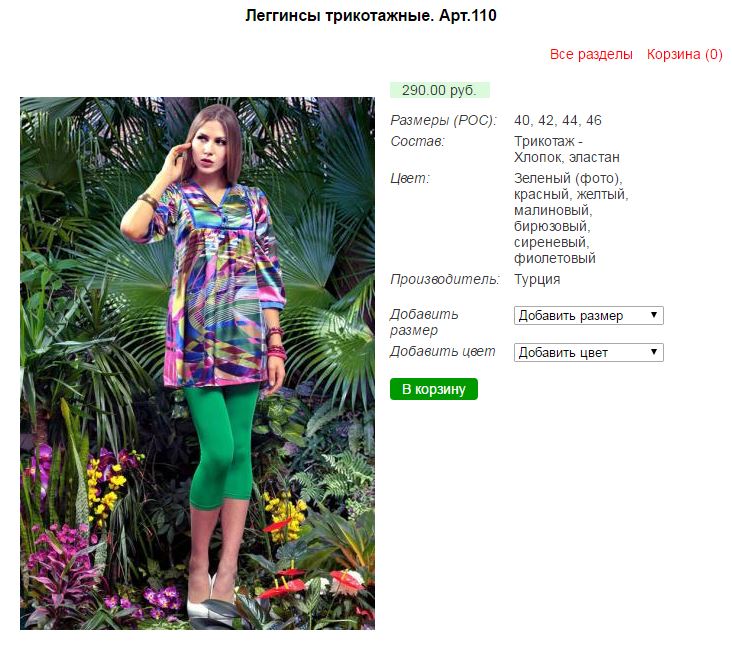Open the "Добавить цвет" select box
Screen dimensions: 732x652
point(588,352)
